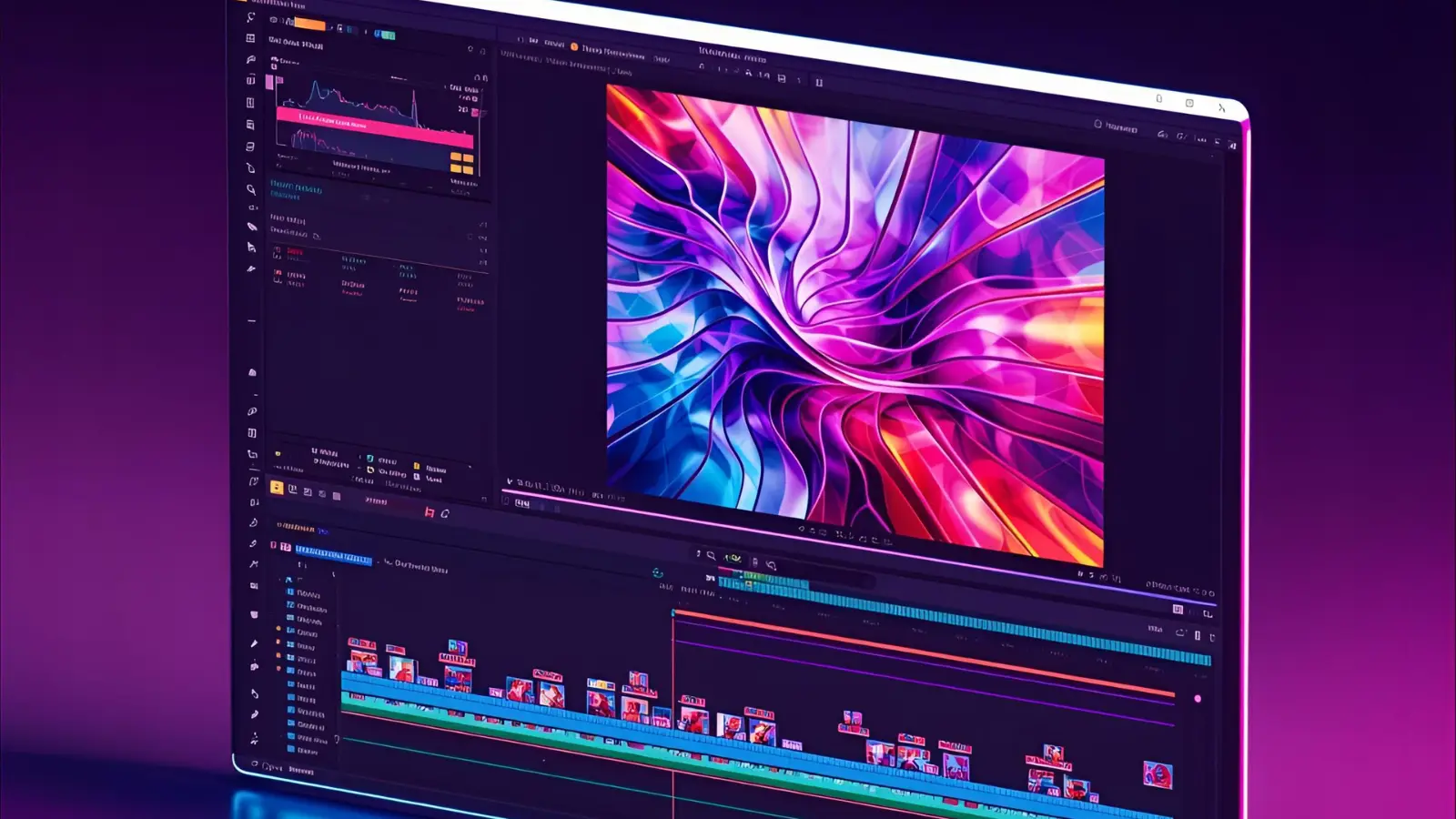Screen dimensions: 1456x819
Task: Click the yellow grid button beside the histogram
Action: pos(461,163)
